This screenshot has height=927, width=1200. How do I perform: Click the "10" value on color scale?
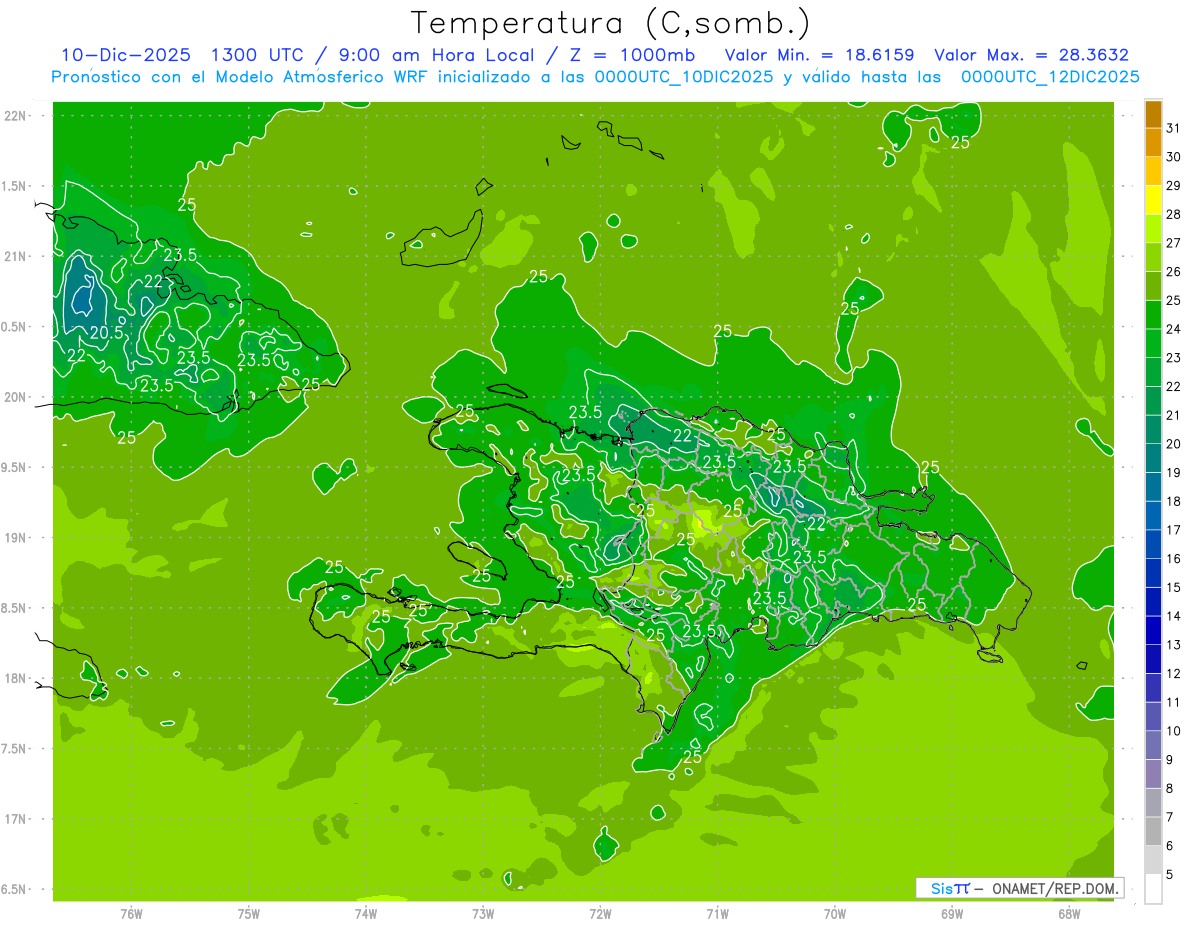[1174, 731]
